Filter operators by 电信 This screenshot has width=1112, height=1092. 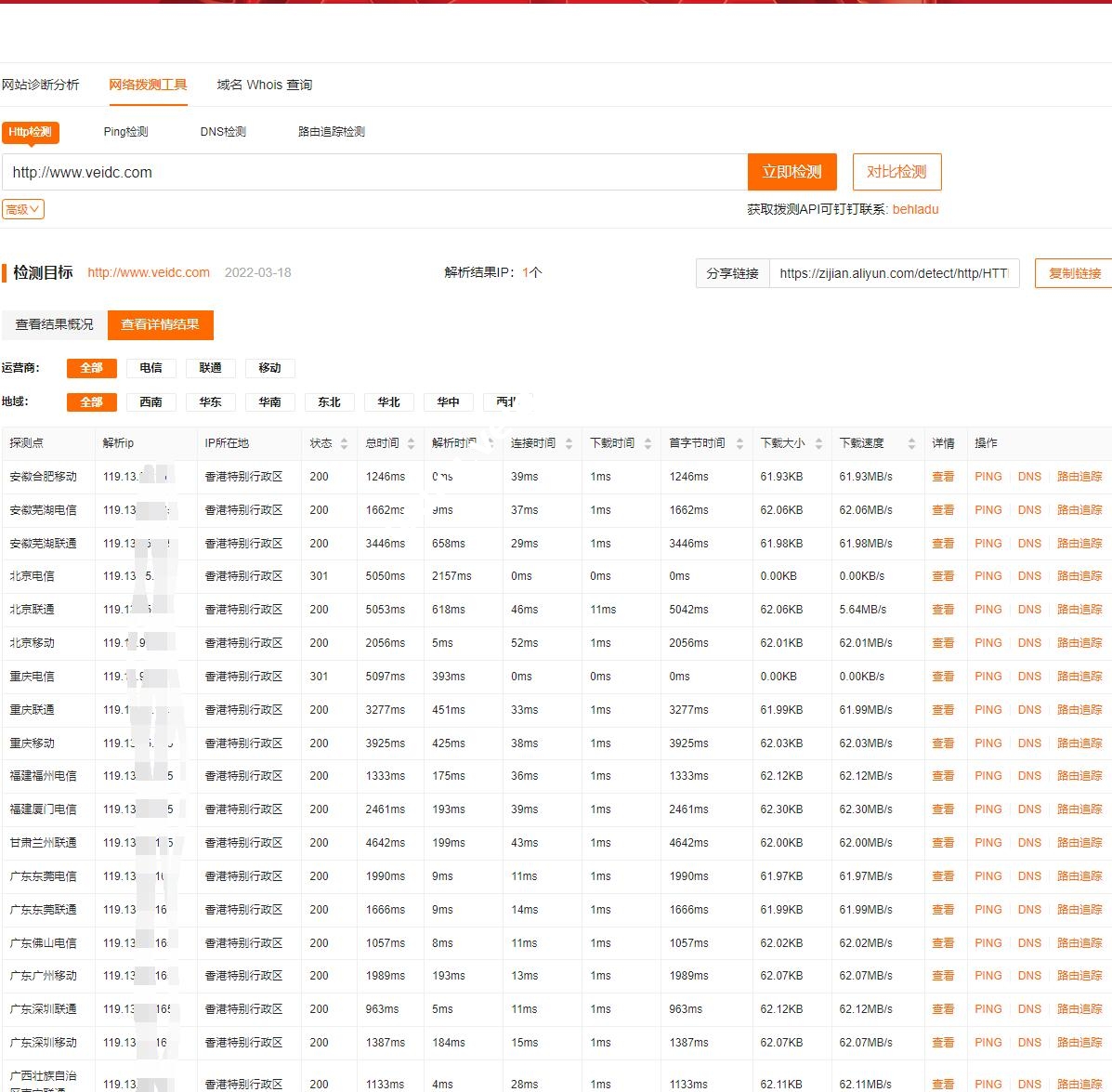[x=150, y=368]
